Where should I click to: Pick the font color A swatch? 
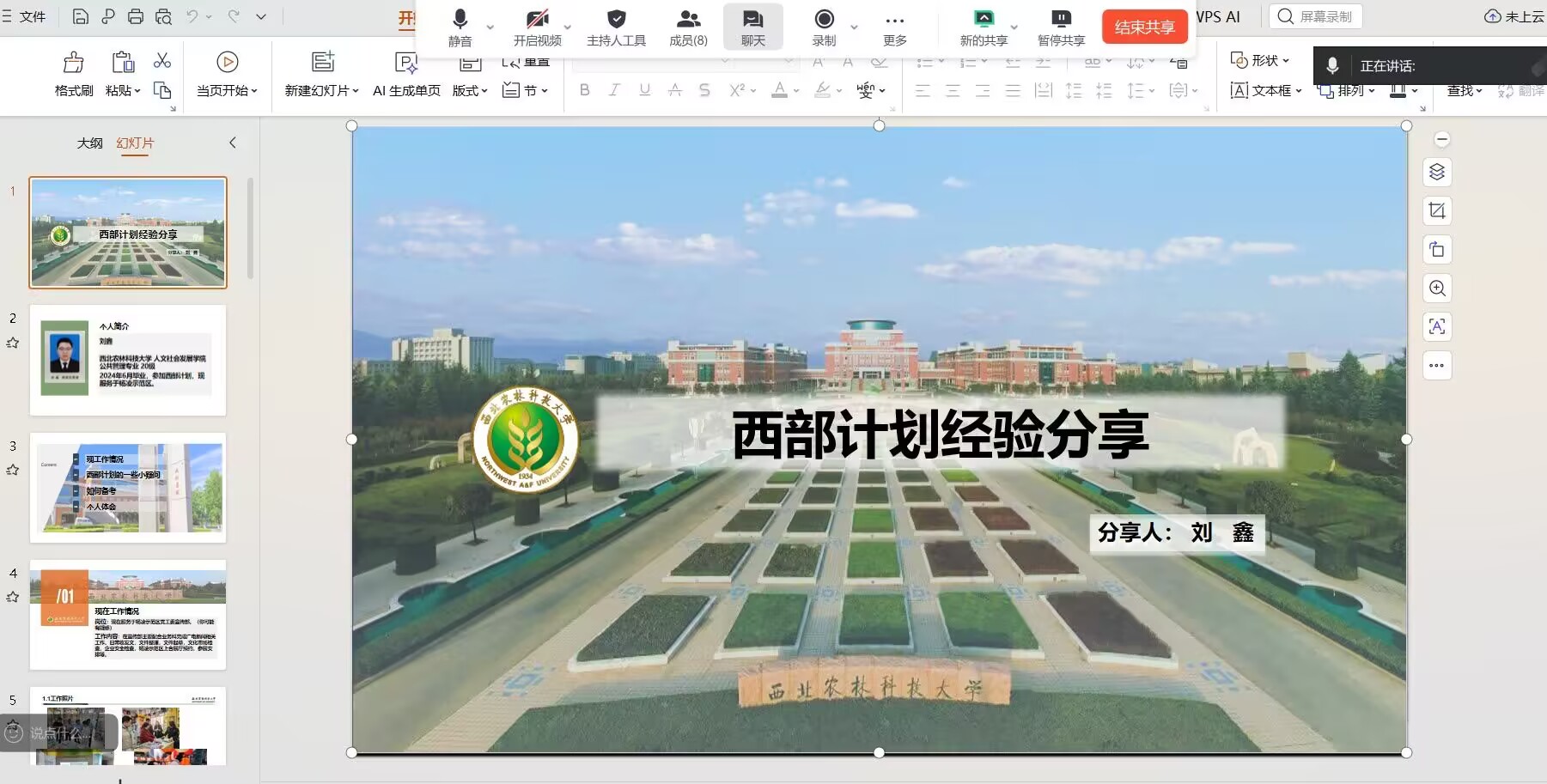779,90
